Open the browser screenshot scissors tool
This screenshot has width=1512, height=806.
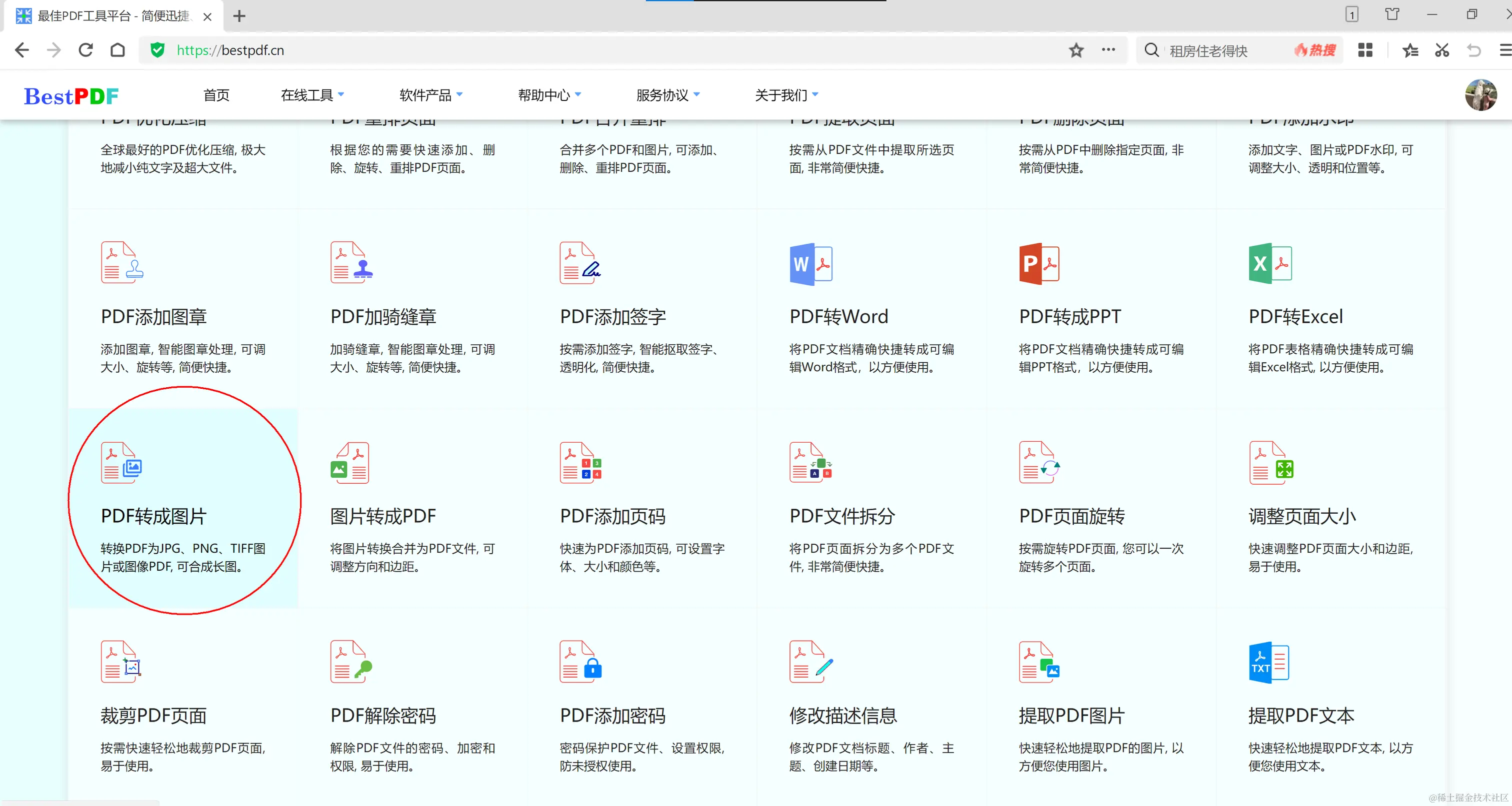pos(1441,50)
